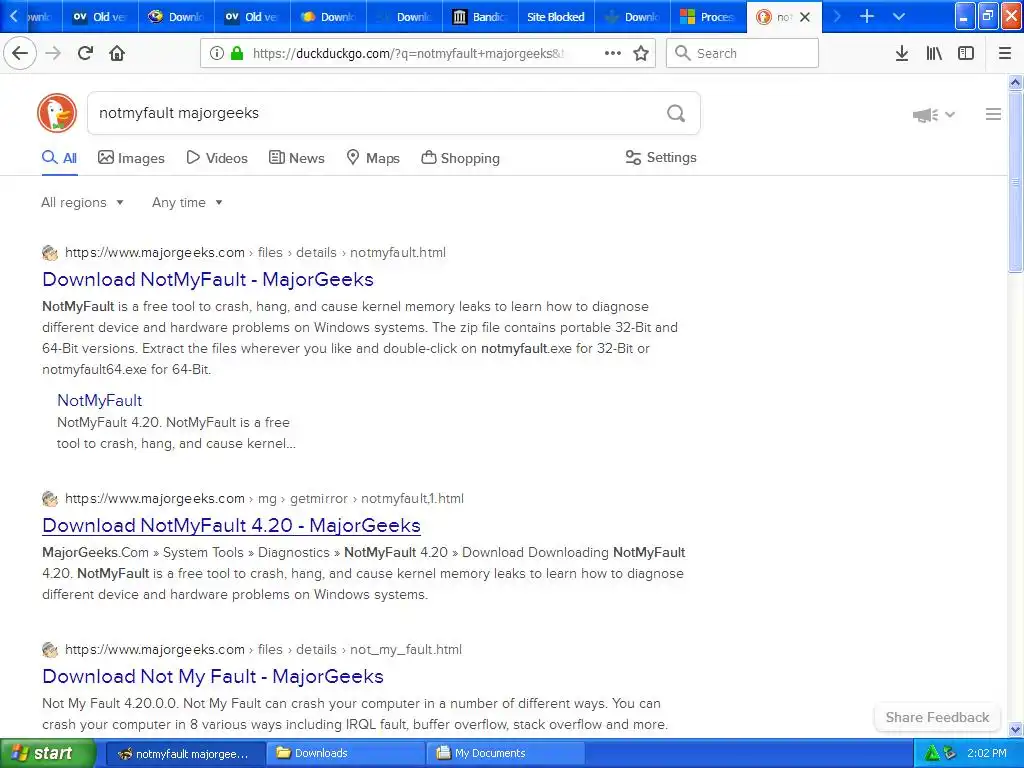
Task: Open search Settings
Action: tap(661, 157)
